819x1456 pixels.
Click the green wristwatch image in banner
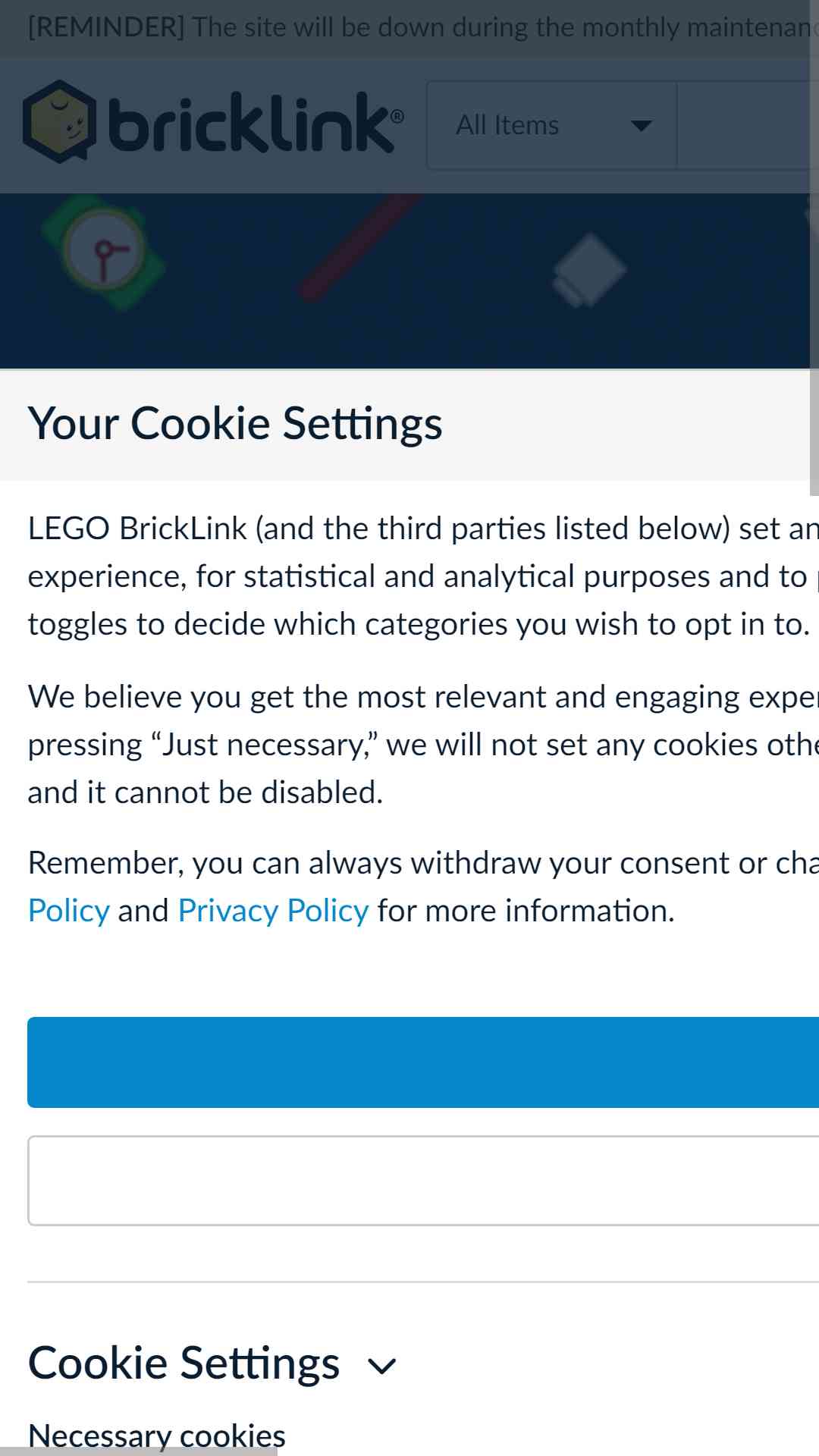point(104,252)
